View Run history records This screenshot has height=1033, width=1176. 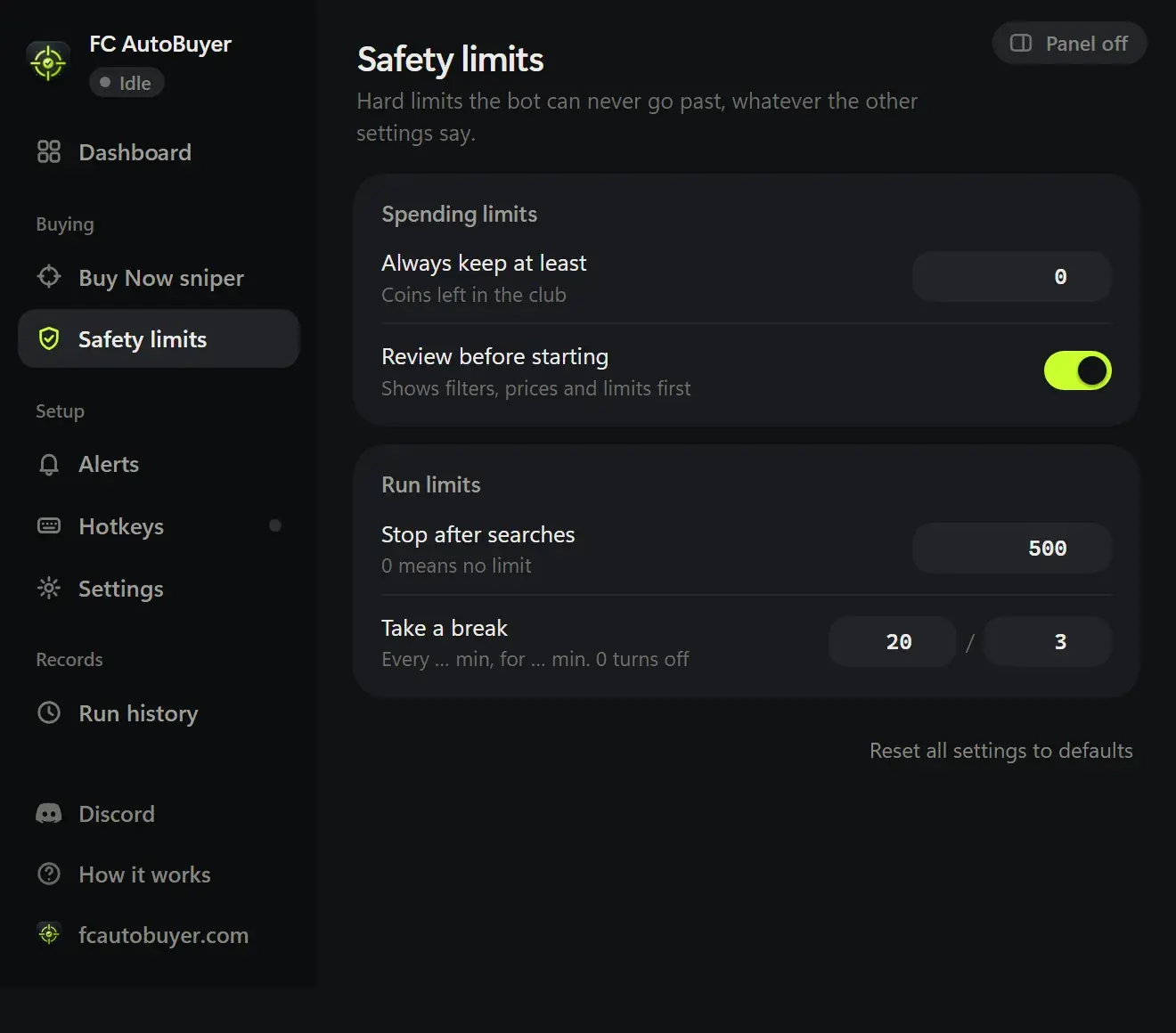(159, 713)
